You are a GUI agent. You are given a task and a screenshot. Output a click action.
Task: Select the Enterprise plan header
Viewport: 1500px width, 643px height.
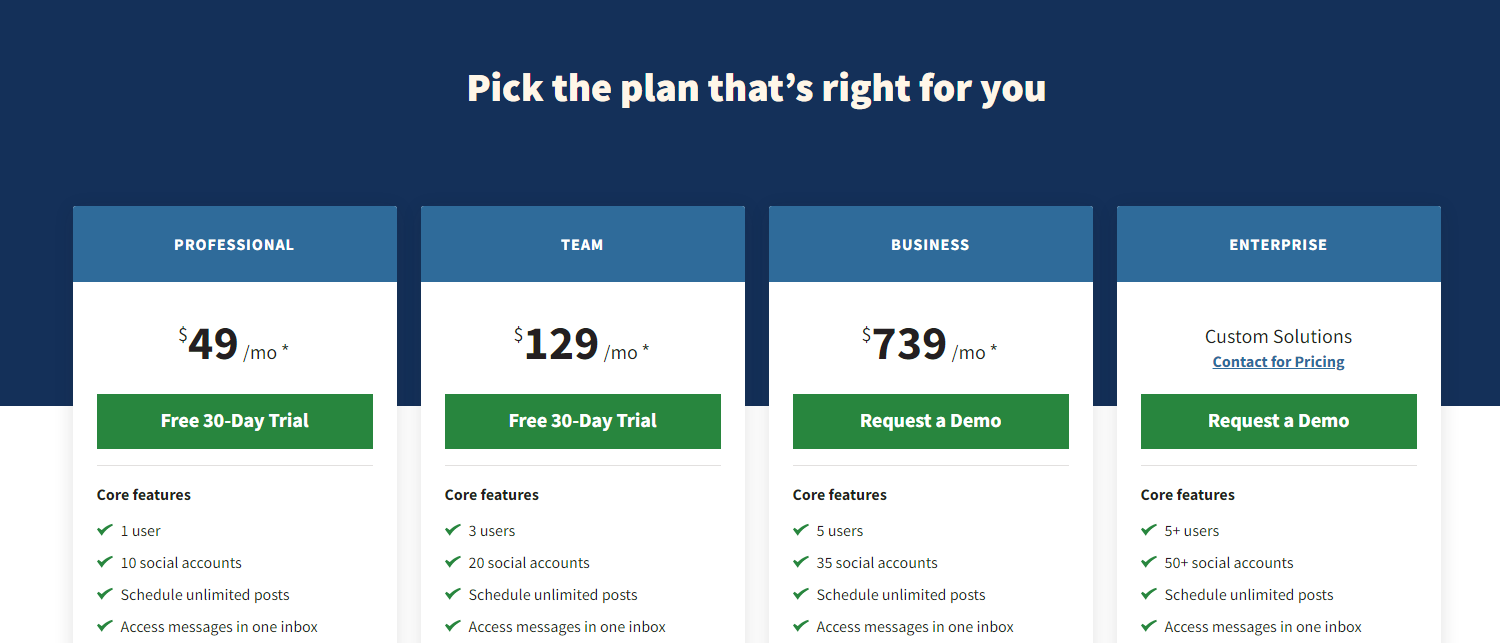pyautogui.click(x=1279, y=244)
